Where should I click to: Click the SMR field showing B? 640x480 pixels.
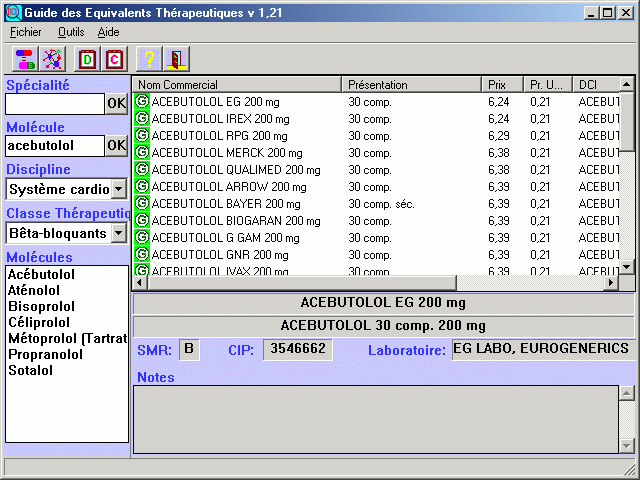[189, 349]
